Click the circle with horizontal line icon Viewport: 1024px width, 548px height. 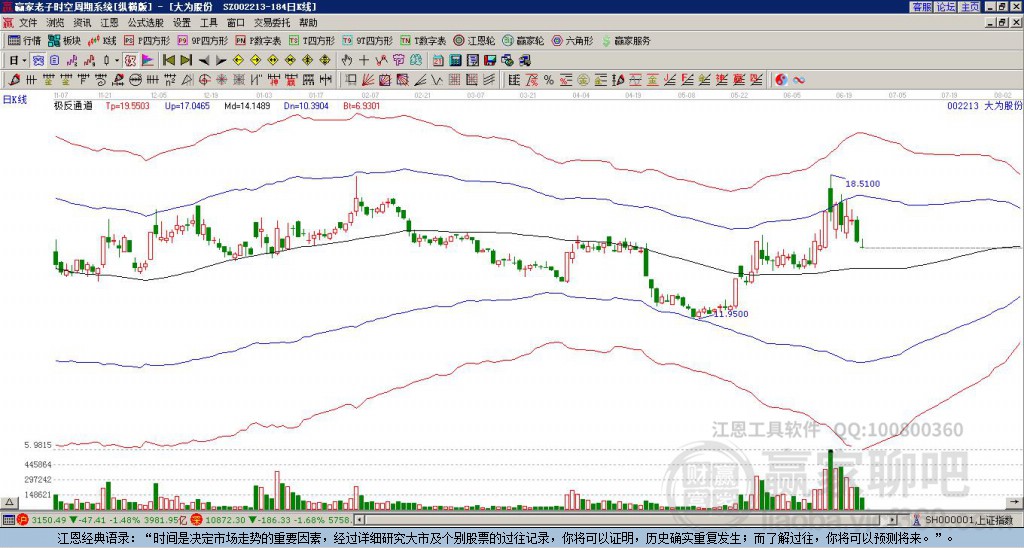(135, 80)
